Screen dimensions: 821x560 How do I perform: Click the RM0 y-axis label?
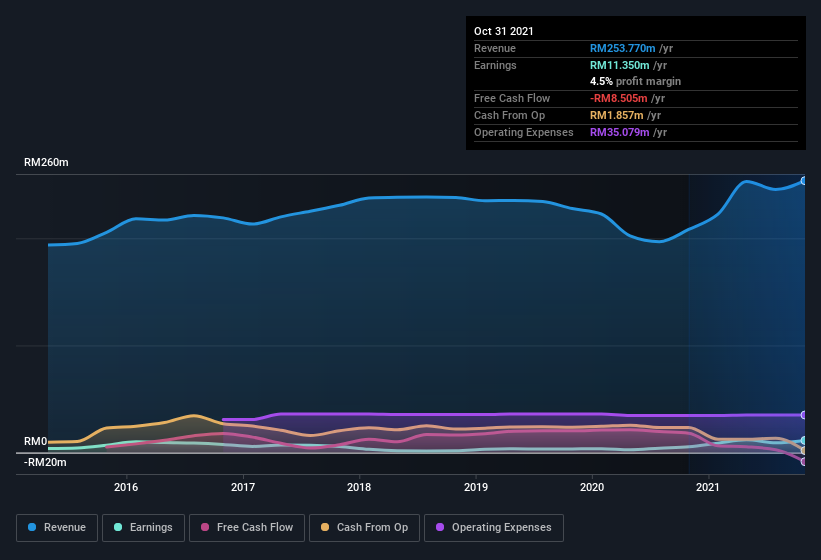[x=36, y=441]
